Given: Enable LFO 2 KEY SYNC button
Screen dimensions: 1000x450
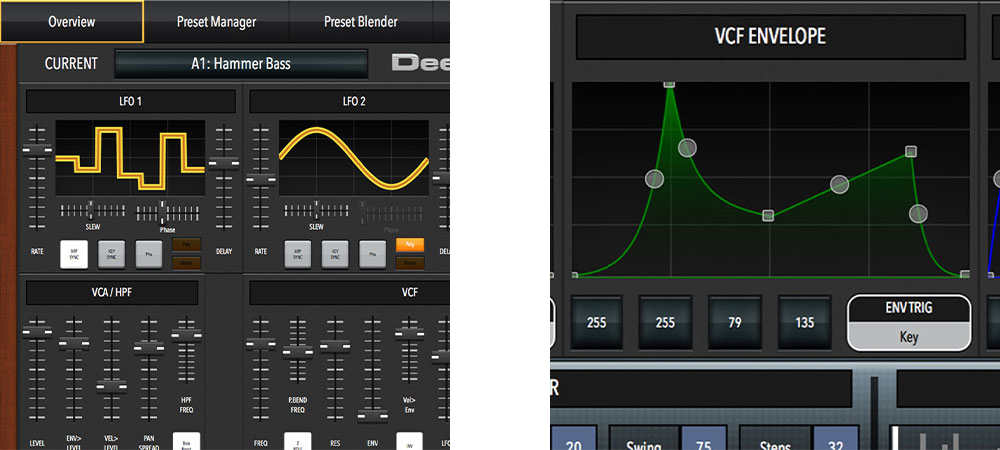Looking at the screenshot, I should [335, 254].
